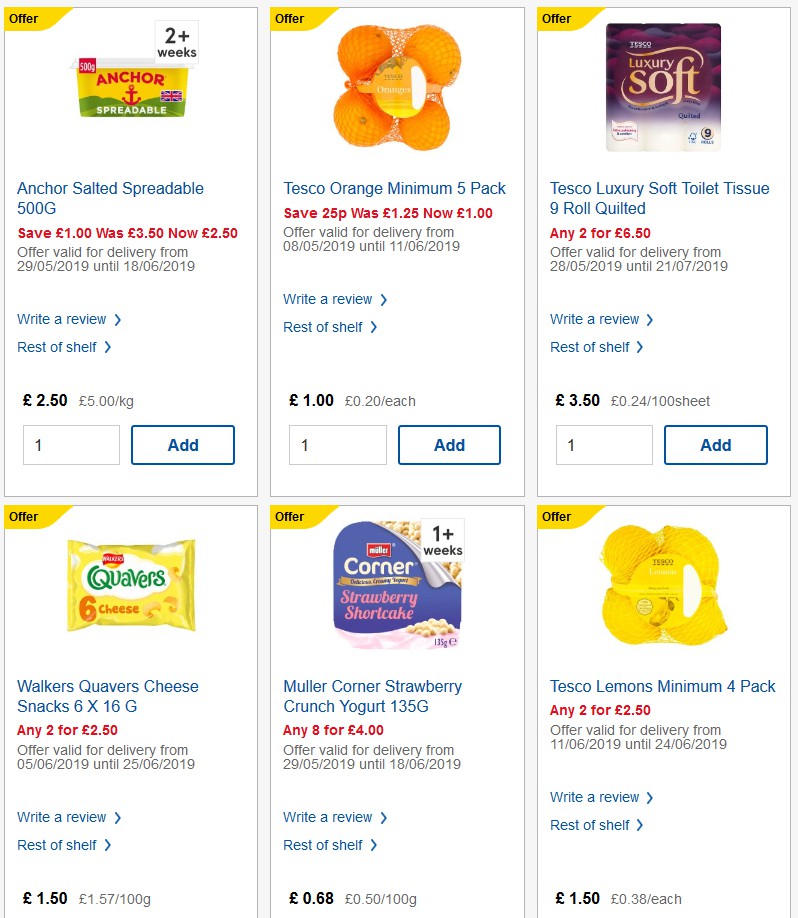The image size is (798, 918).
Task: Write a review for the toilet tissue
Action: click(595, 319)
